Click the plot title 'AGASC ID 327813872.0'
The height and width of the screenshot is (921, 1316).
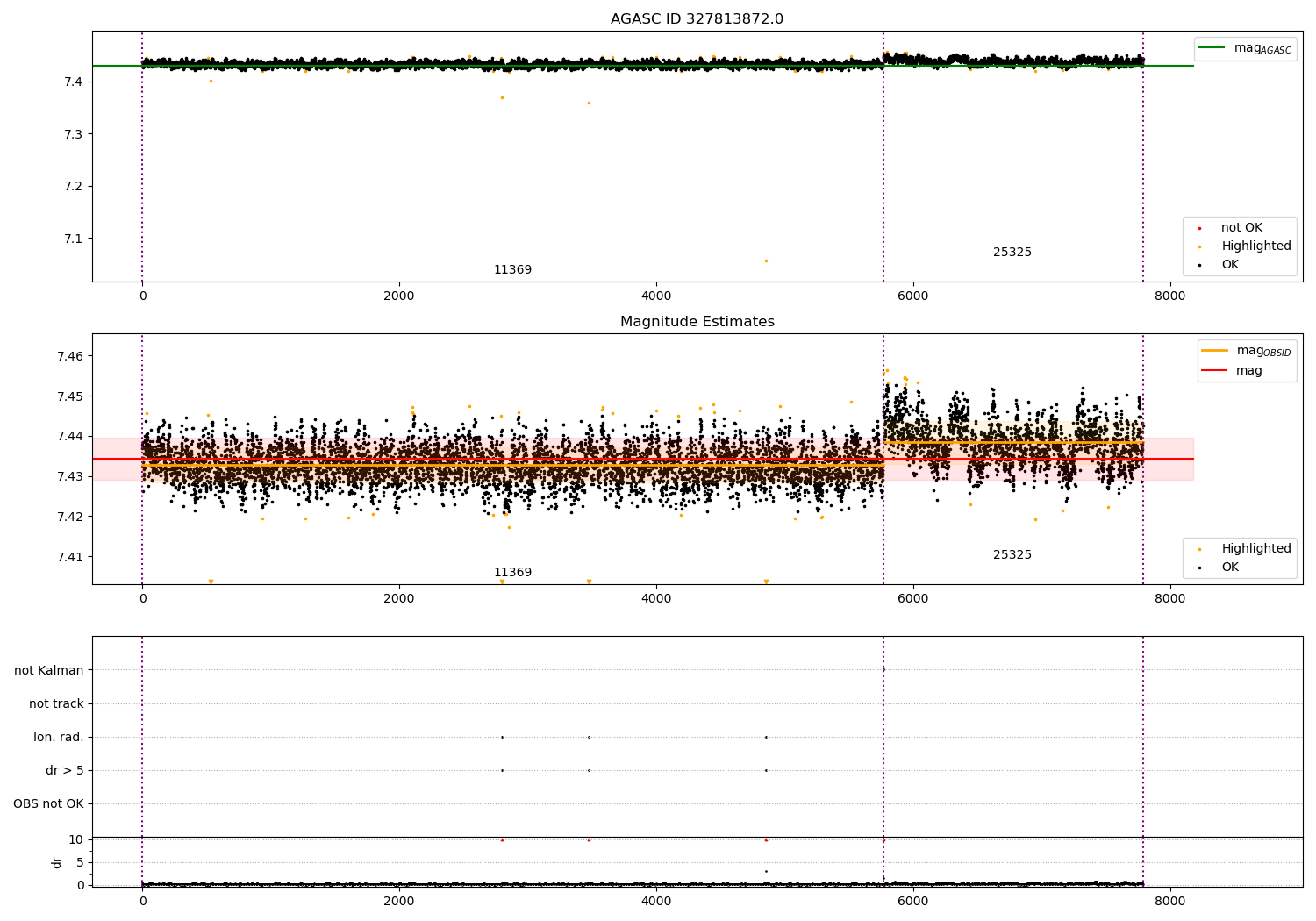(x=697, y=19)
